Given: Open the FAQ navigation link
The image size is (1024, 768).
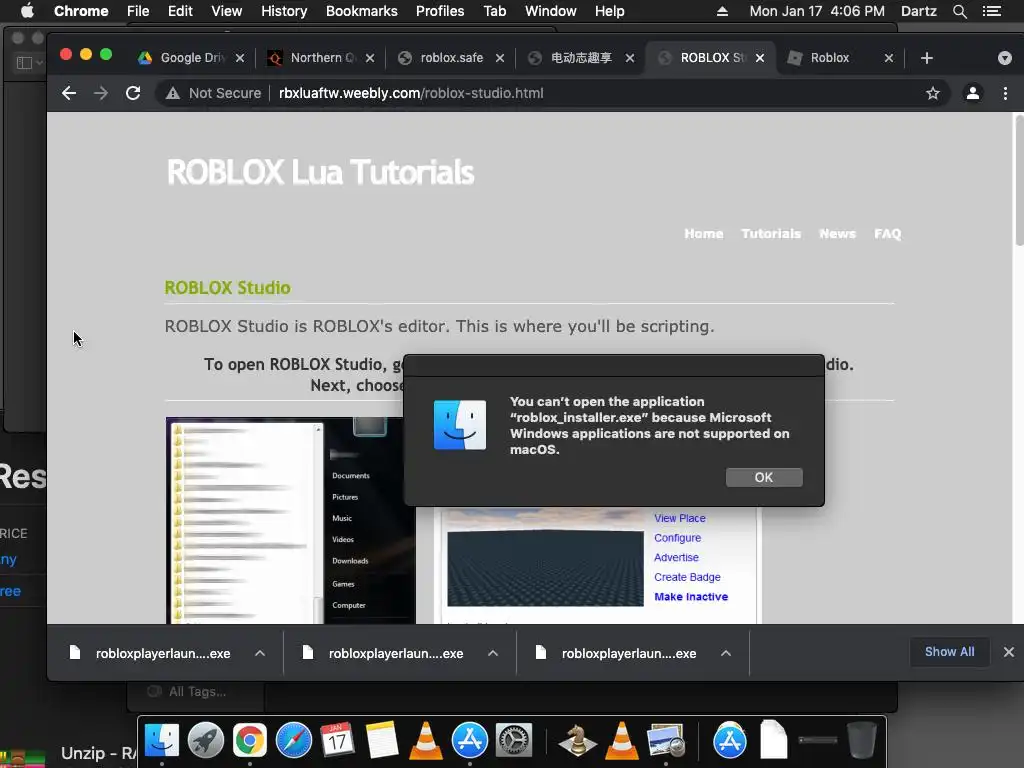Looking at the screenshot, I should 888,234.
